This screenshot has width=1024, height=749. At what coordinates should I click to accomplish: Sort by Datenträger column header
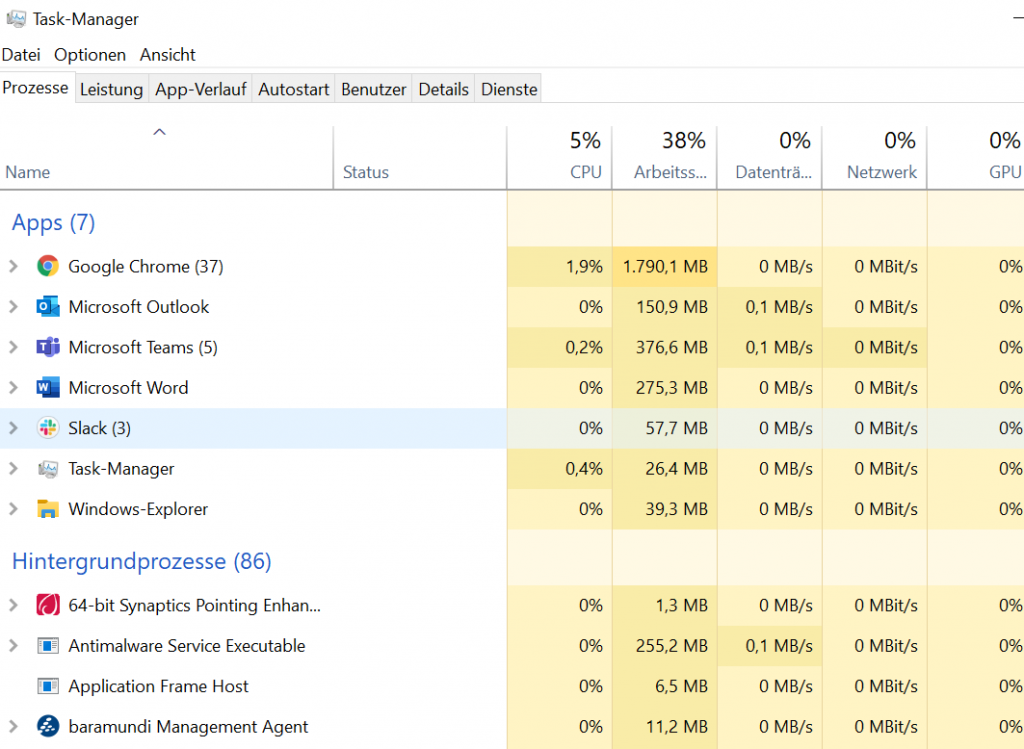770,157
